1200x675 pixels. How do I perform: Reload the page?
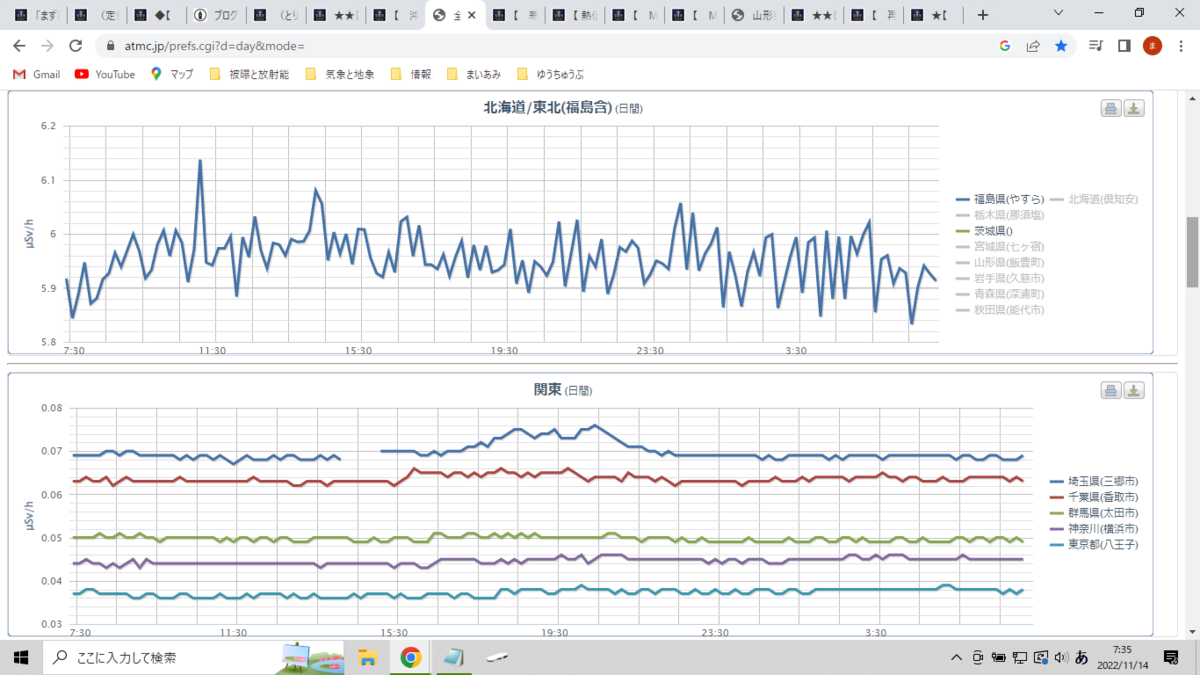pos(75,46)
